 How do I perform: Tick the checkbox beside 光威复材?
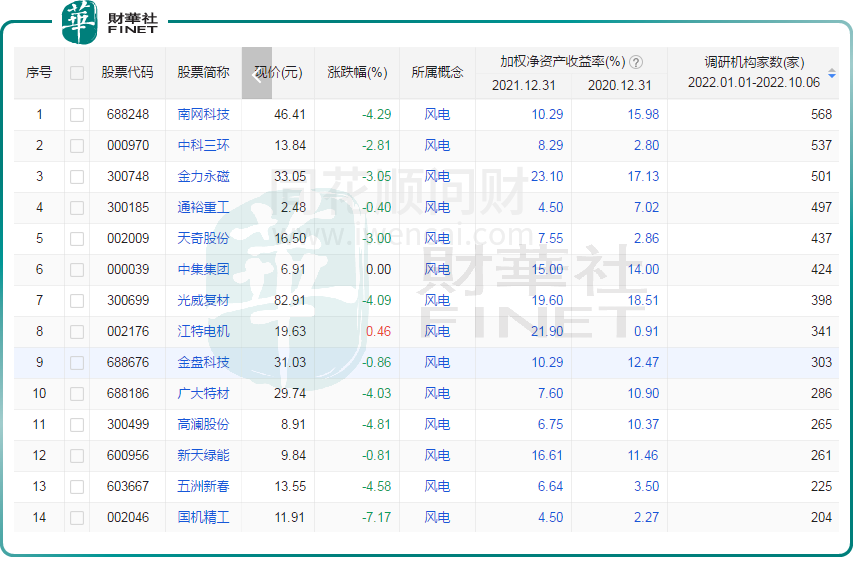(x=77, y=301)
